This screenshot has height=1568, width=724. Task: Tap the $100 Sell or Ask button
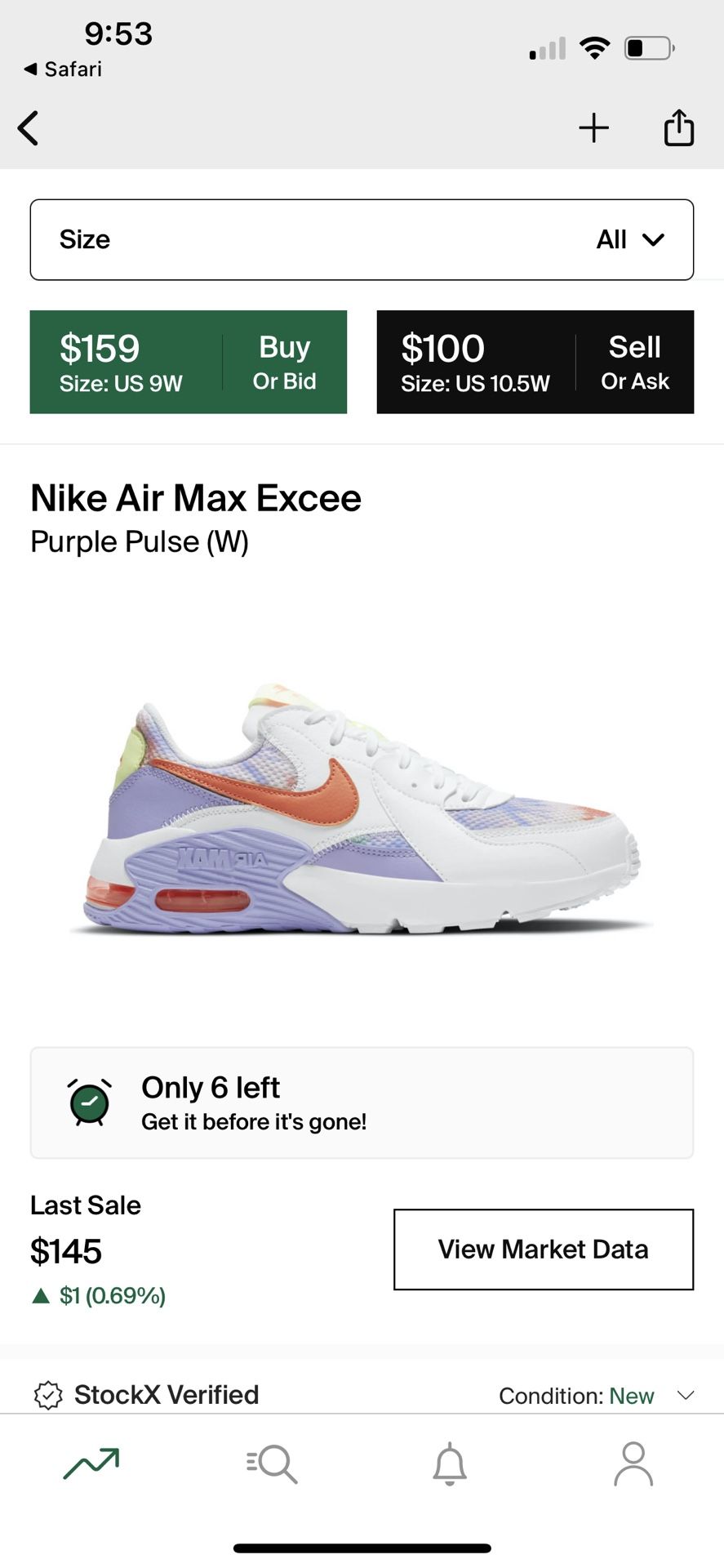pos(535,362)
